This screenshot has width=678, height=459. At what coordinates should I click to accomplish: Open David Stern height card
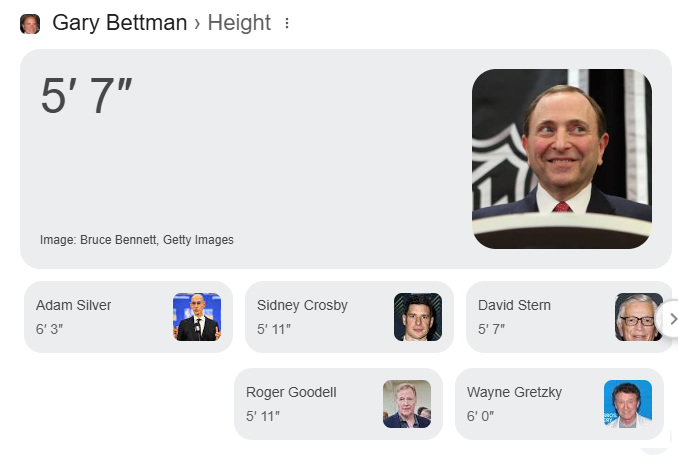click(569, 317)
